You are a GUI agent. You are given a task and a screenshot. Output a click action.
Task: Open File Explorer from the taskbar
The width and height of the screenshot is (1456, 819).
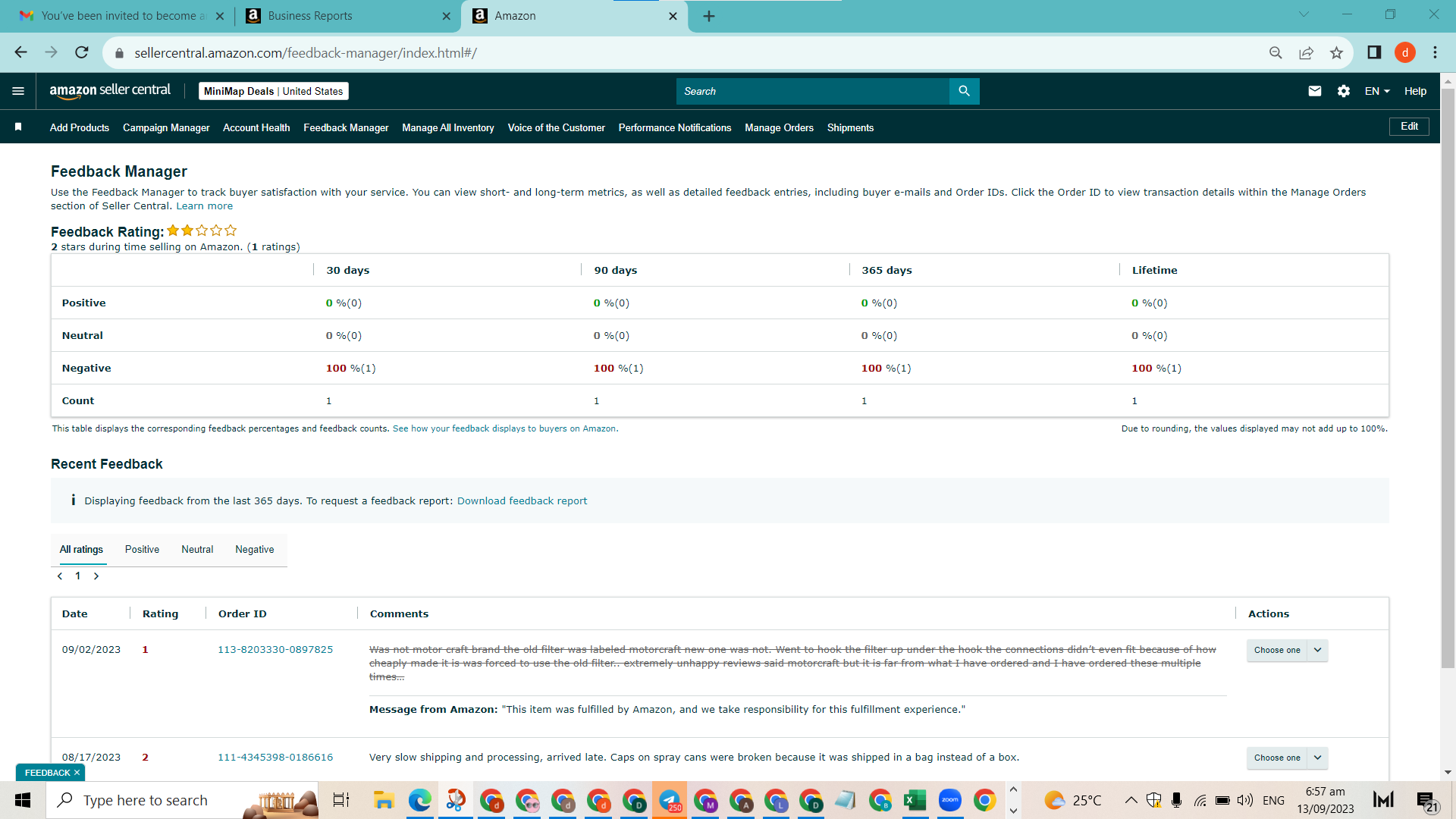click(x=384, y=800)
